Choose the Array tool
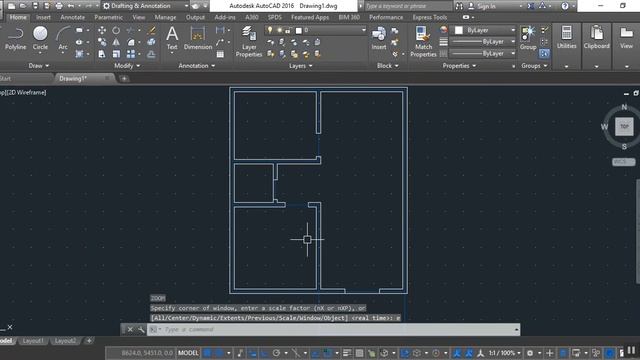Screen dimensions: 640x360 pyautogui.click(x=131, y=54)
